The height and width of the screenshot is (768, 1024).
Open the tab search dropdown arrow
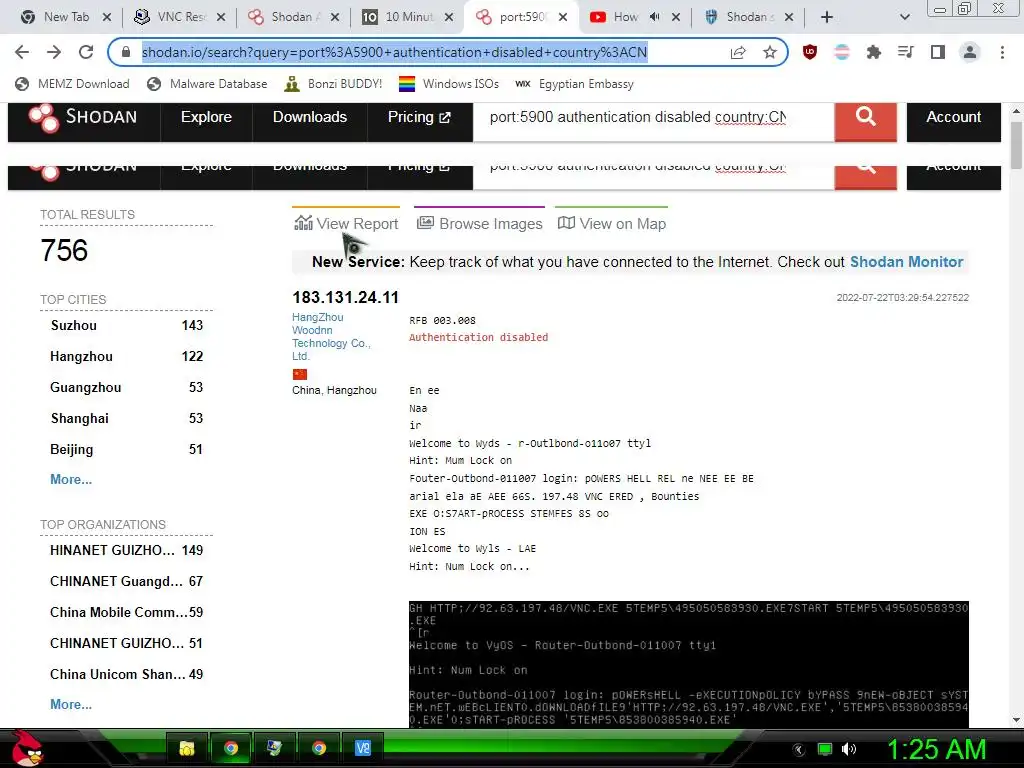[904, 17]
